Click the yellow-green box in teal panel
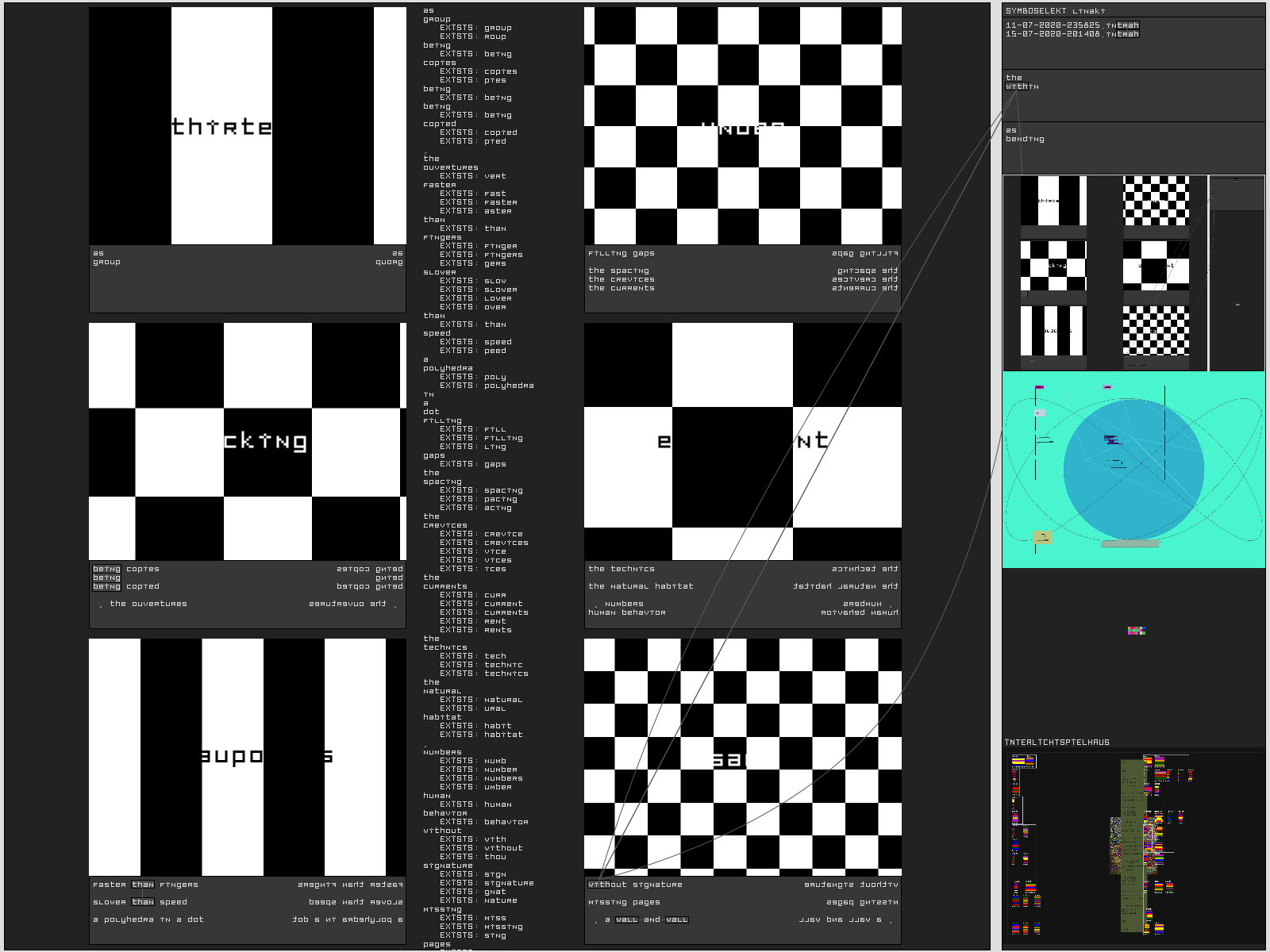 coord(1042,538)
